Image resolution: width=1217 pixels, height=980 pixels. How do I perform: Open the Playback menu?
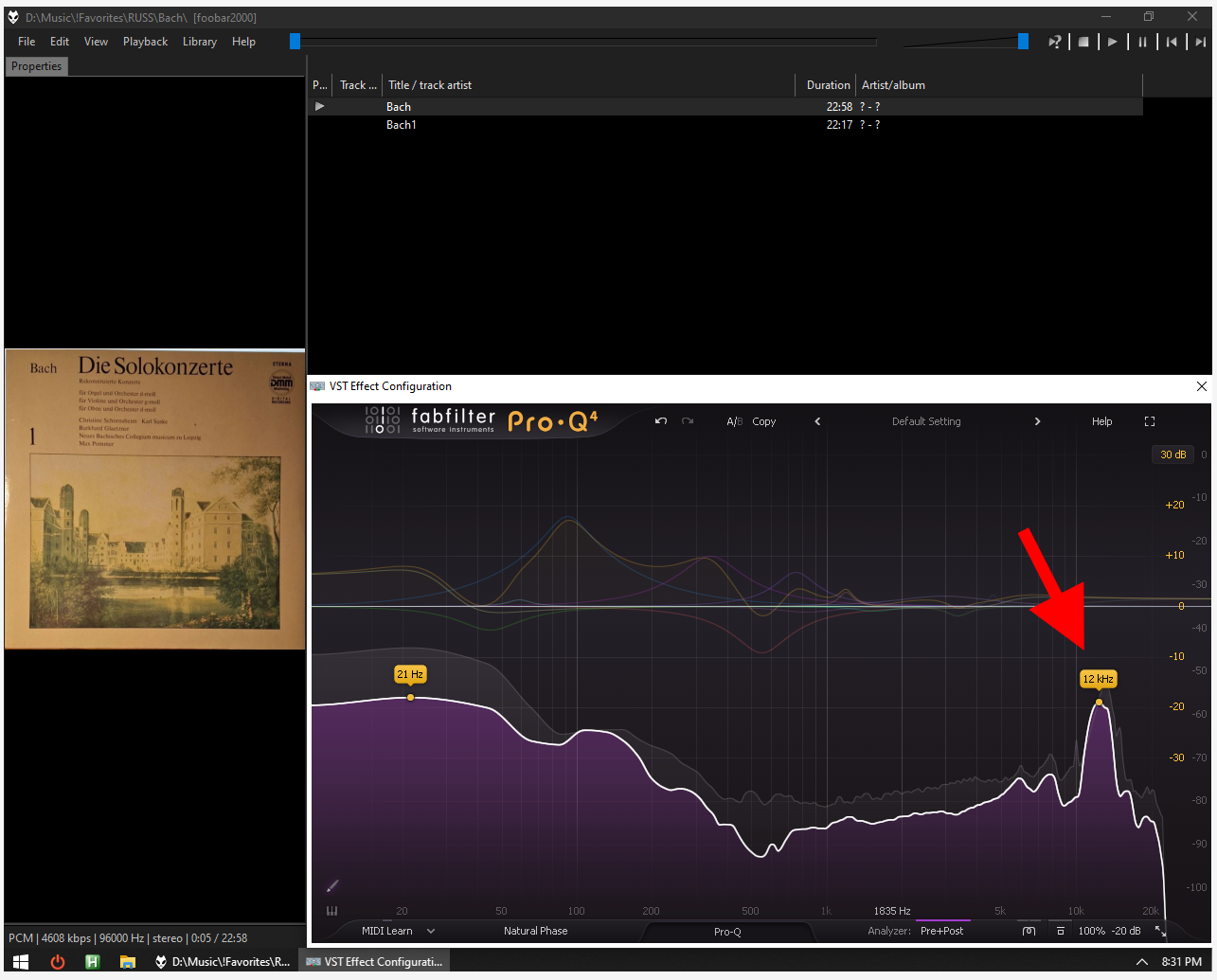point(145,42)
